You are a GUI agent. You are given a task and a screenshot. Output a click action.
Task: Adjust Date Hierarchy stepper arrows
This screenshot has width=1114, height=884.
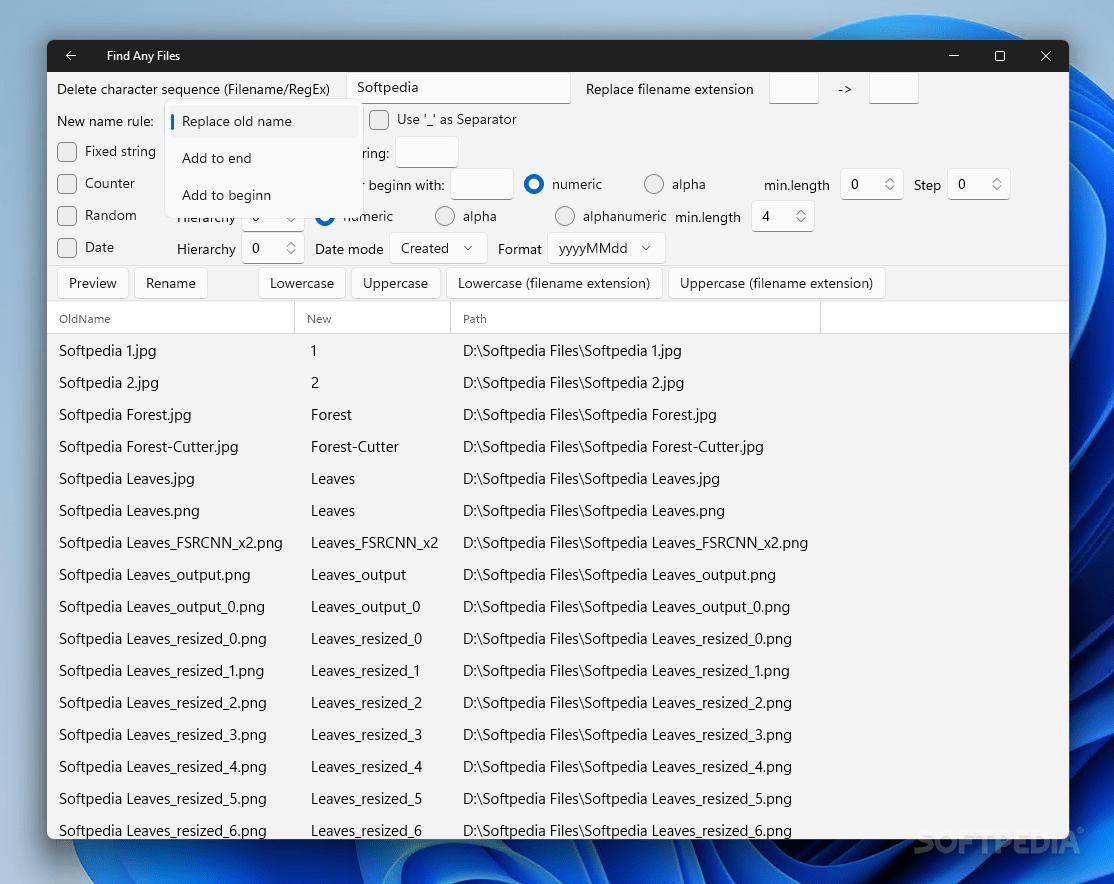click(x=291, y=248)
